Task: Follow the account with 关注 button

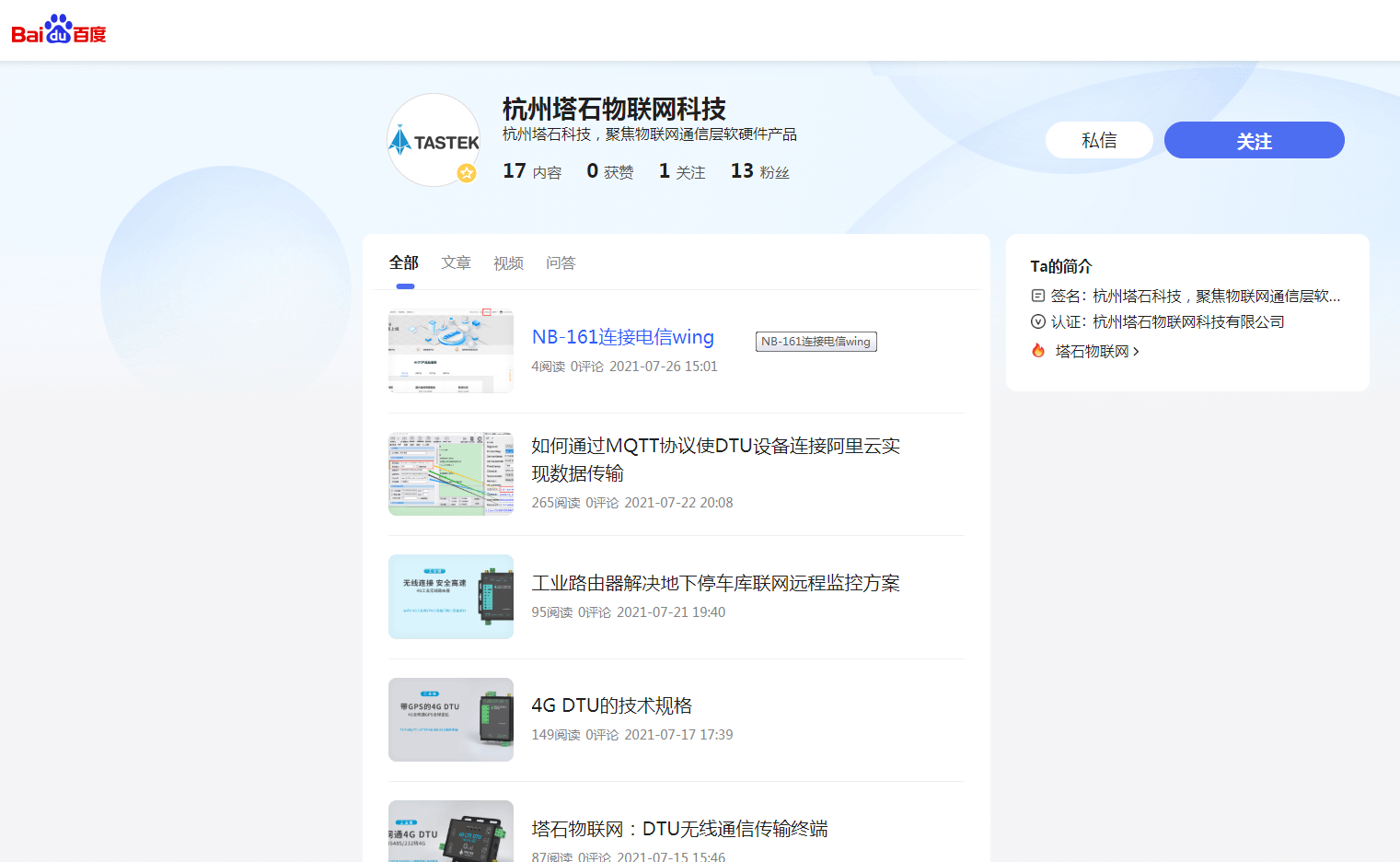Action: pos(1255,140)
